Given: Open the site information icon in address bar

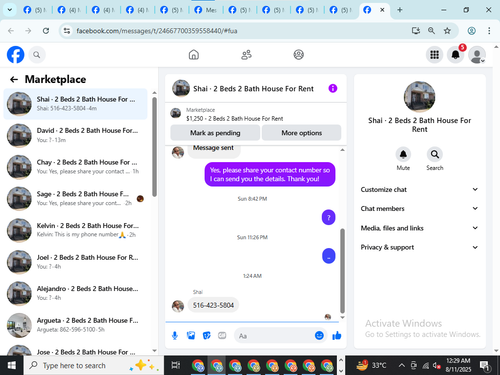Looking at the screenshot, I should tap(67, 31).
